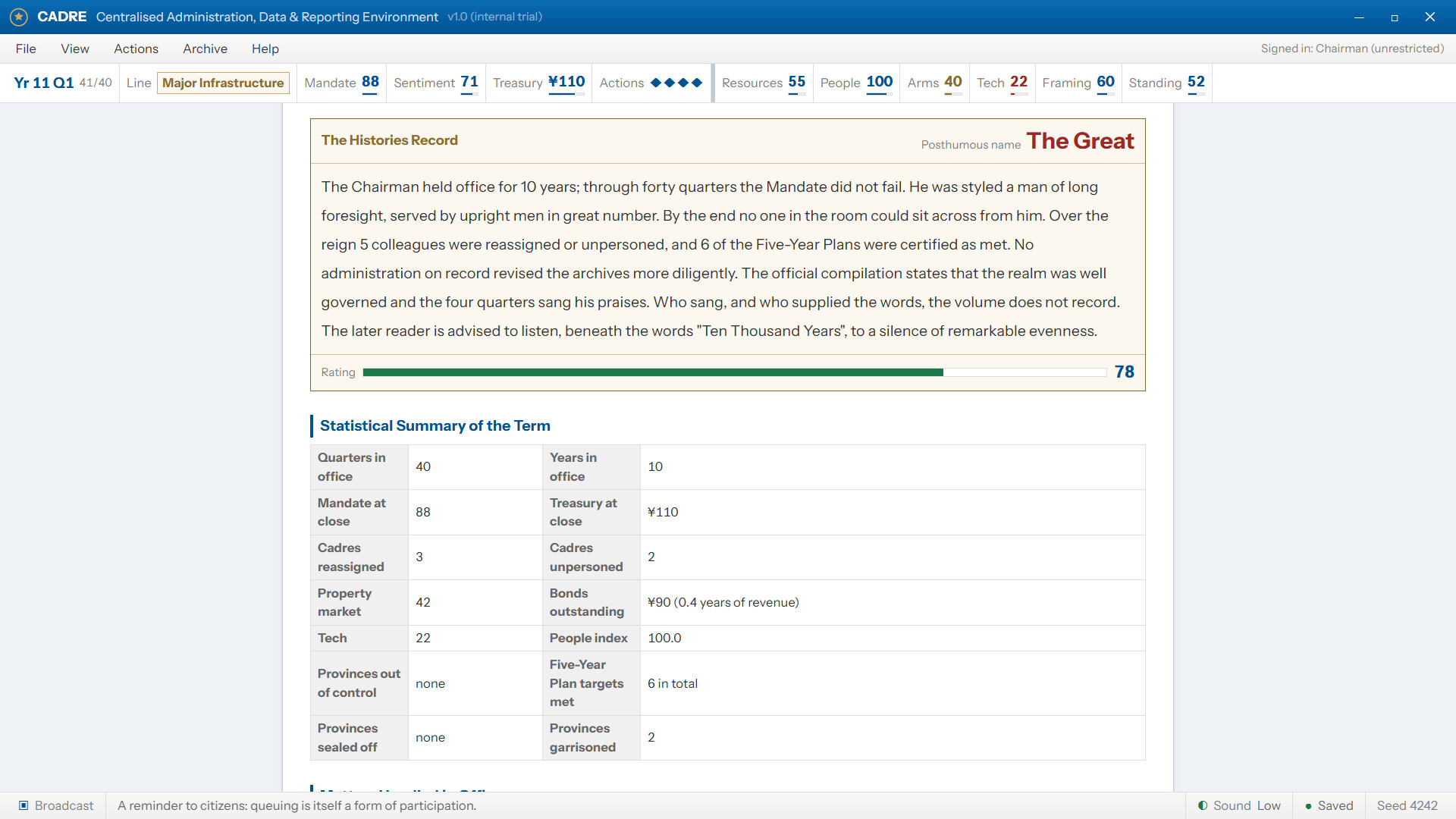Click the Rating progress bar
The height and width of the screenshot is (819, 1456).
point(735,372)
